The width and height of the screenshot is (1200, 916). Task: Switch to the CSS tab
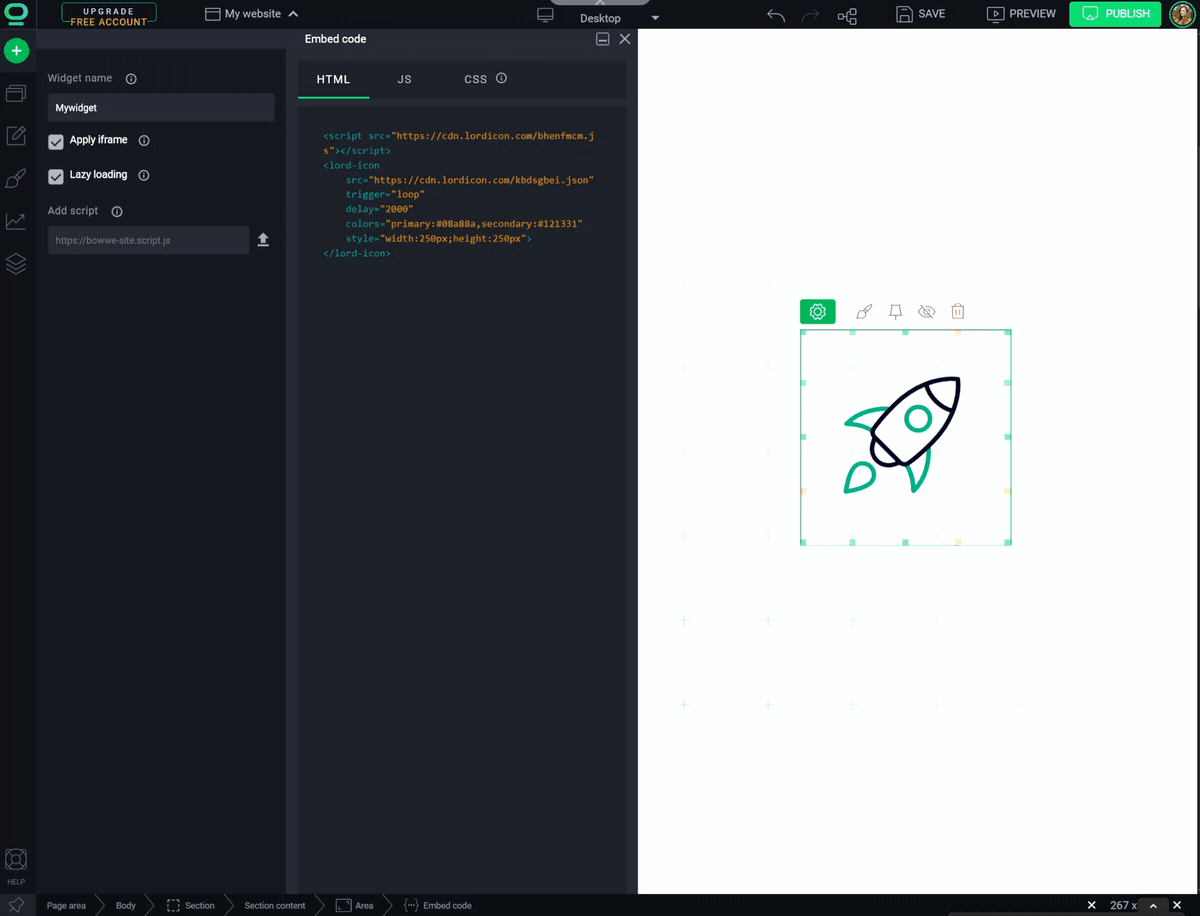tap(475, 79)
